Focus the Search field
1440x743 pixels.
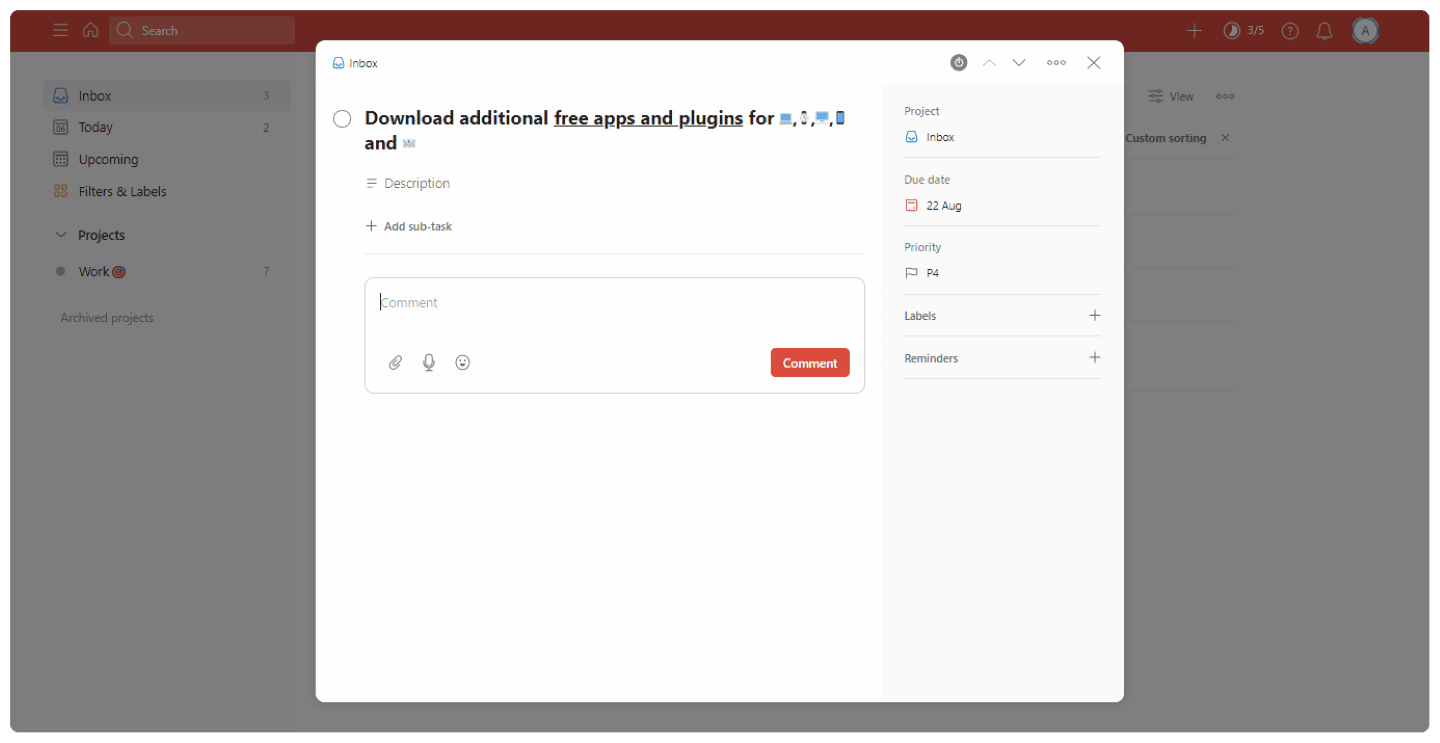[202, 31]
